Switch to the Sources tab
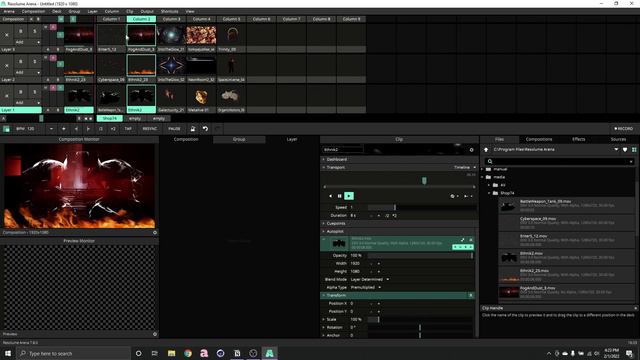The height and width of the screenshot is (360, 640). pyautogui.click(x=618, y=139)
